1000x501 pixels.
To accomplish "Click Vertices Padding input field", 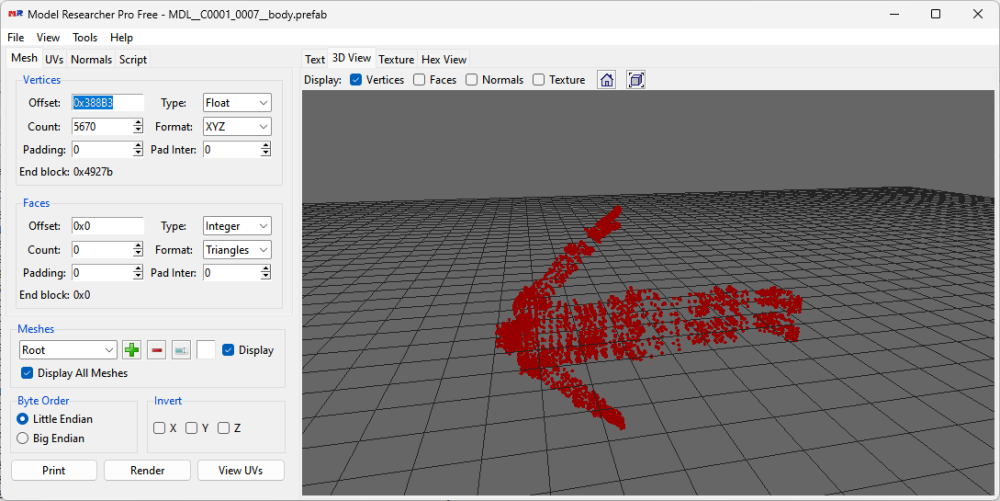I will 102,149.
